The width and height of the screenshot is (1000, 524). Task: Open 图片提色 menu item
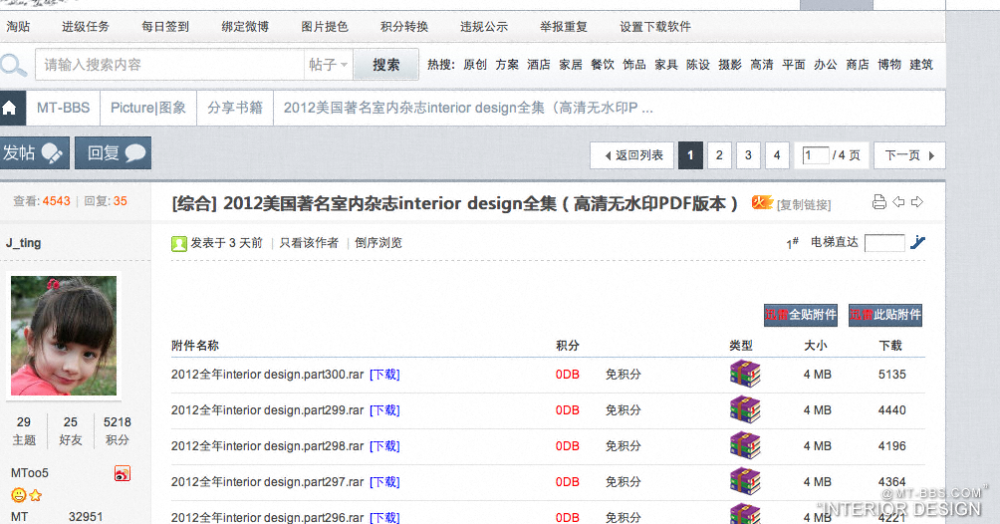tap(325, 27)
